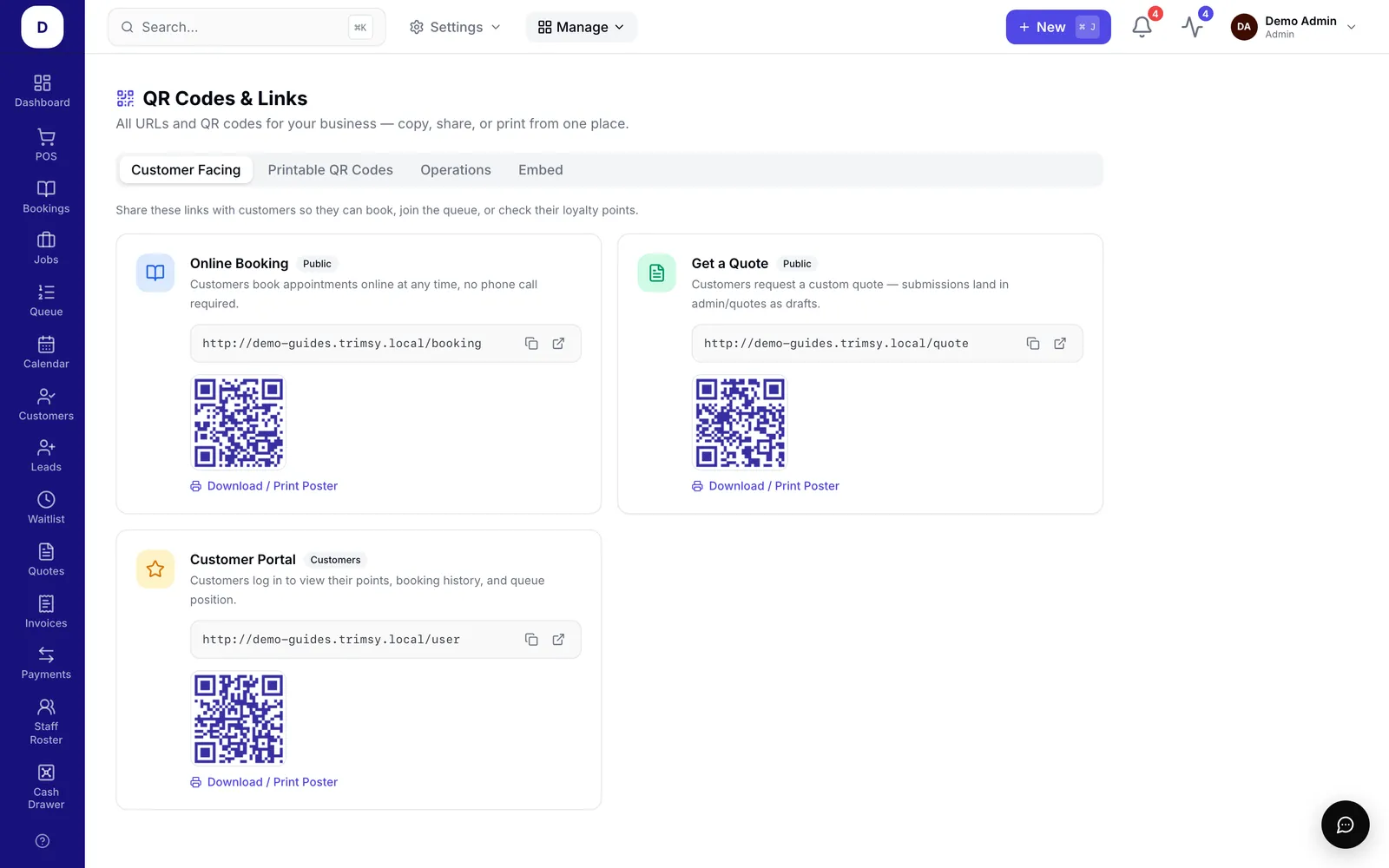Viewport: 1389px width, 868px height.
Task: Open Staff Roster page
Action: click(x=46, y=721)
